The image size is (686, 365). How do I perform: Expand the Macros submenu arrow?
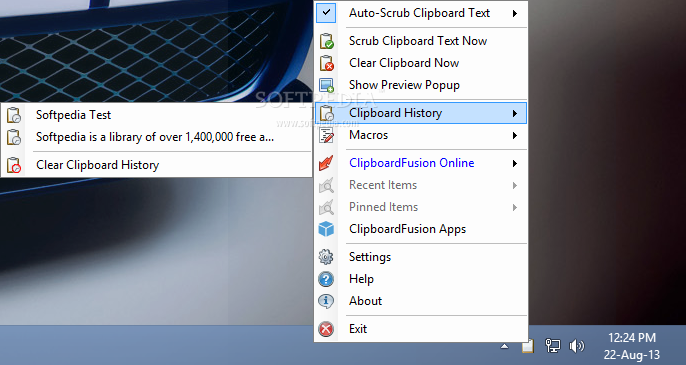click(515, 135)
